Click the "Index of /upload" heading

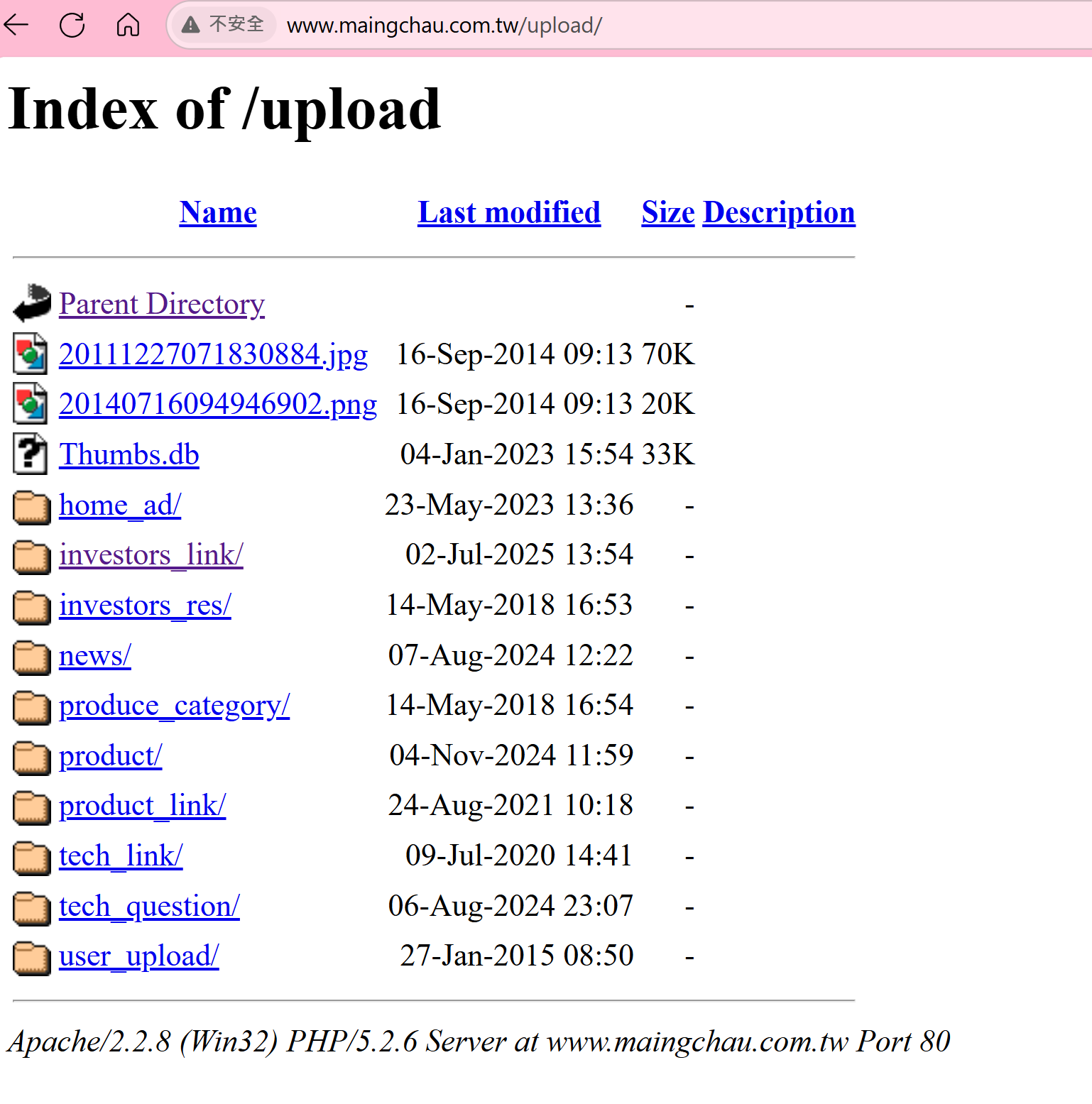click(x=224, y=109)
